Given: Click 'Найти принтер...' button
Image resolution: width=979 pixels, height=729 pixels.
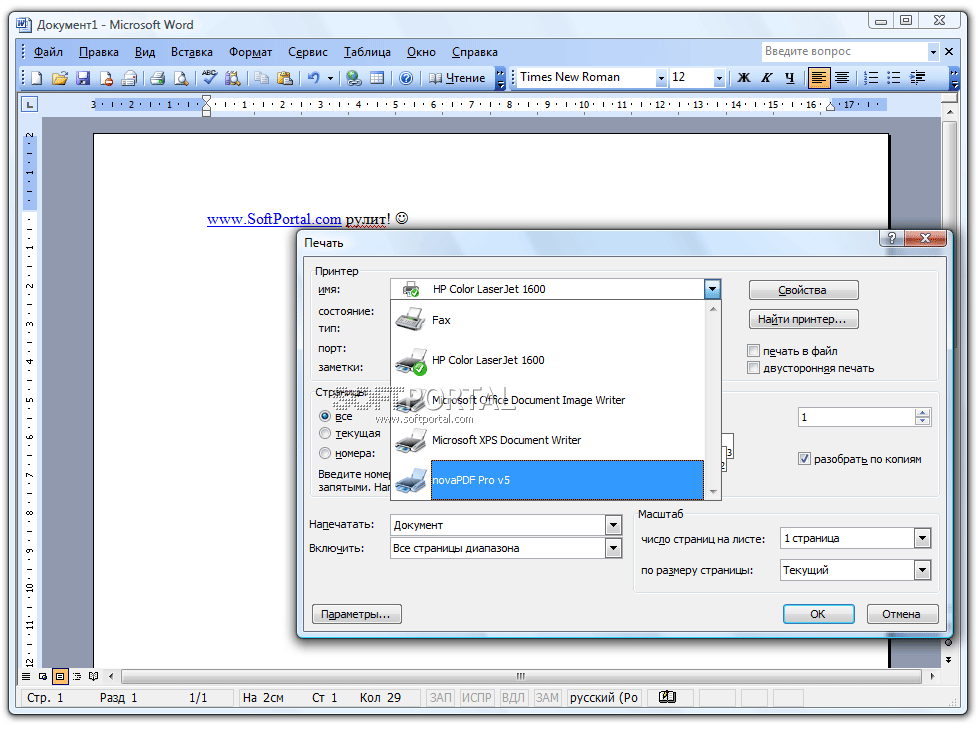Looking at the screenshot, I should pyautogui.click(x=804, y=319).
